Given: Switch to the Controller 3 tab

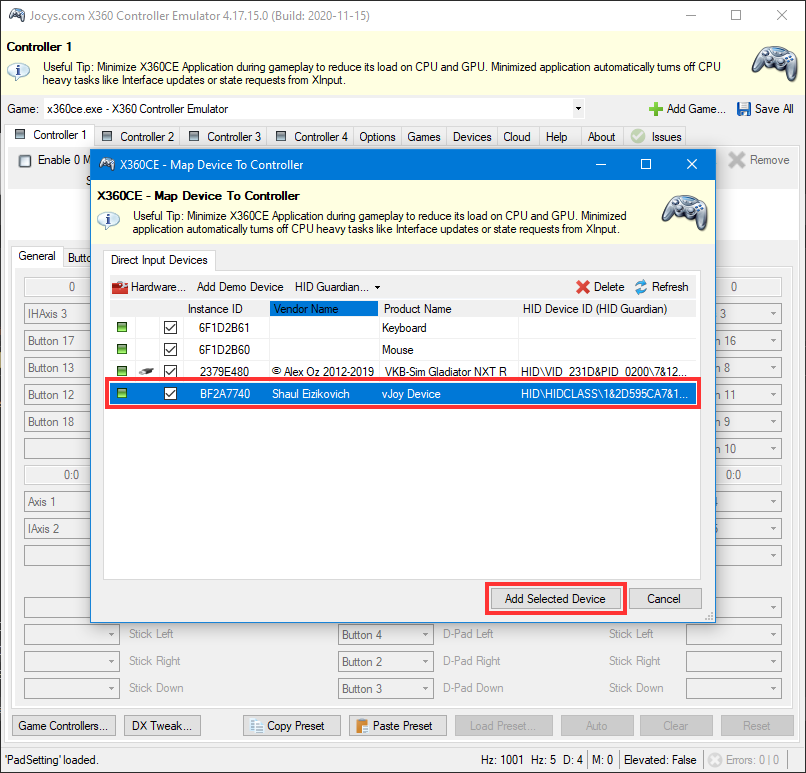Looking at the screenshot, I should click(225, 137).
